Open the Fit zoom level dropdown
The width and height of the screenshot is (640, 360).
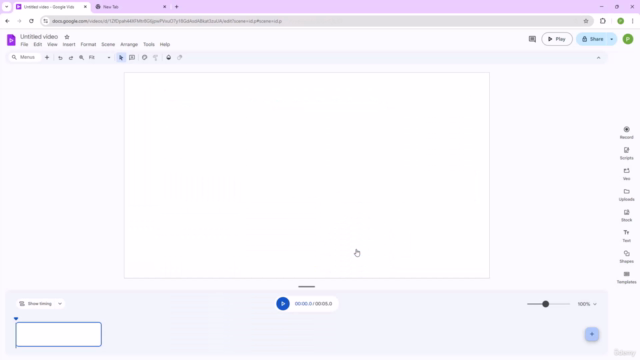(x=100, y=58)
